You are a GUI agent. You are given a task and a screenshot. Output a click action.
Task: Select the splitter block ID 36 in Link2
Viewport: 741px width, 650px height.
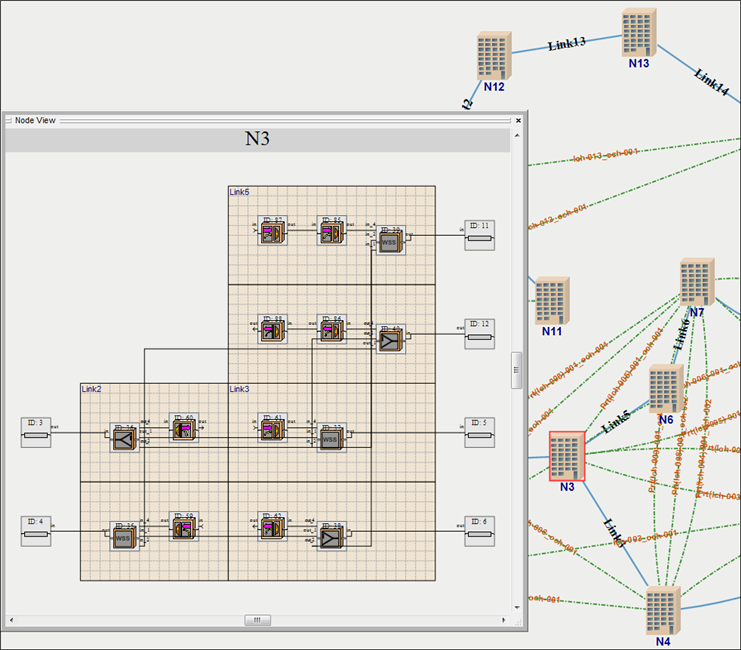point(124,438)
